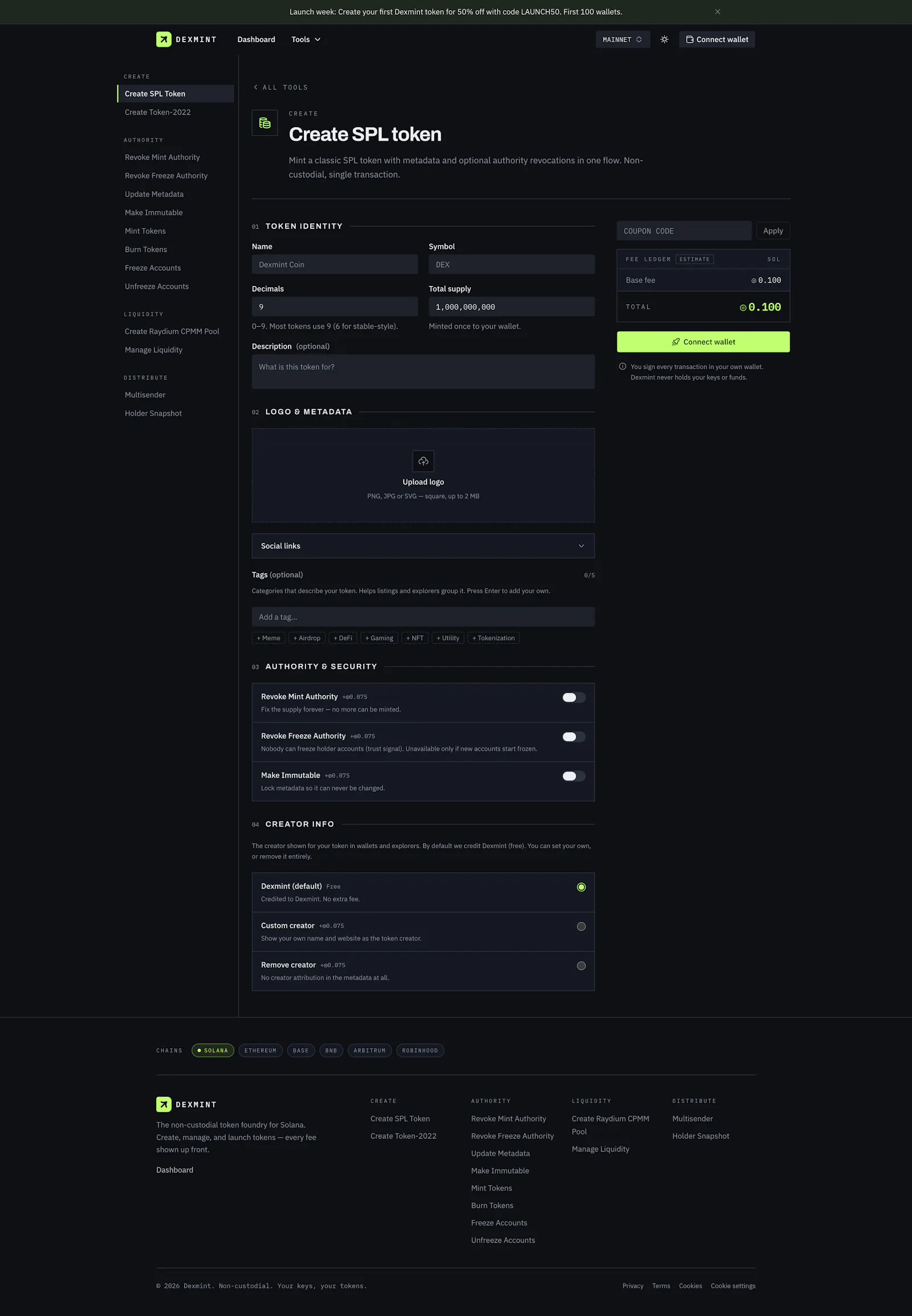
Task: Add the Gaming tag chip
Action: pyautogui.click(x=380, y=638)
